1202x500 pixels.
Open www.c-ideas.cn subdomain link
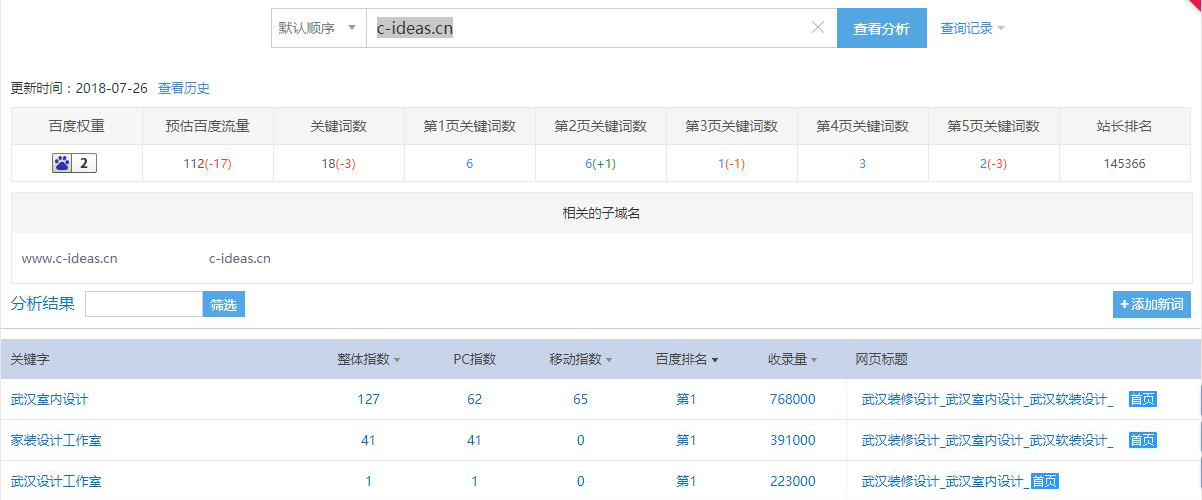[x=69, y=258]
